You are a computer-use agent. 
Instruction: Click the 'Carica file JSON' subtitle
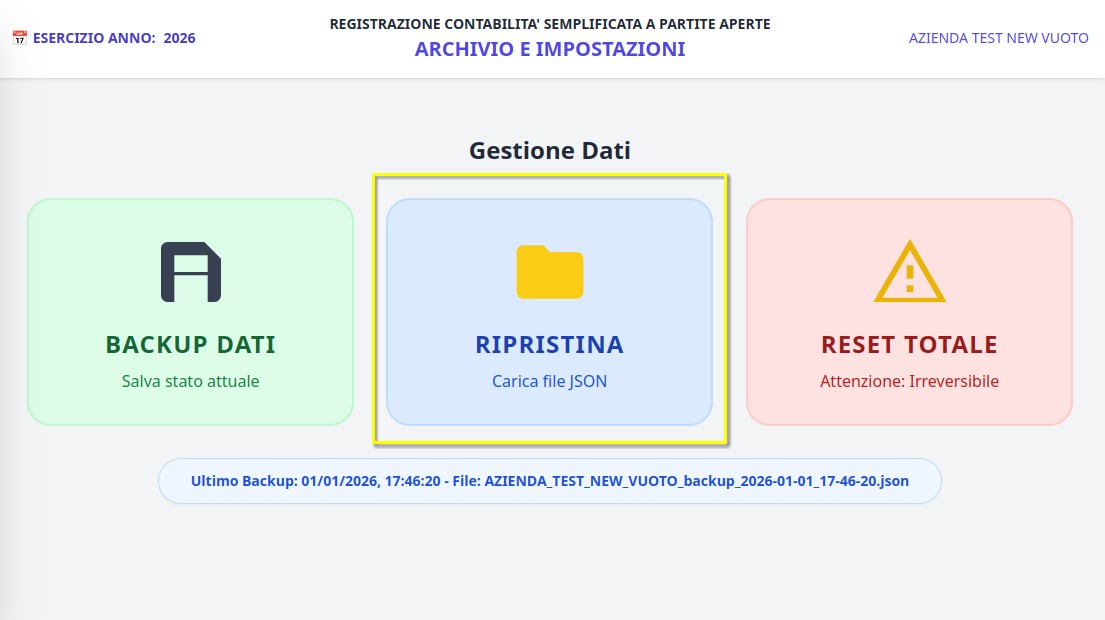pos(549,381)
